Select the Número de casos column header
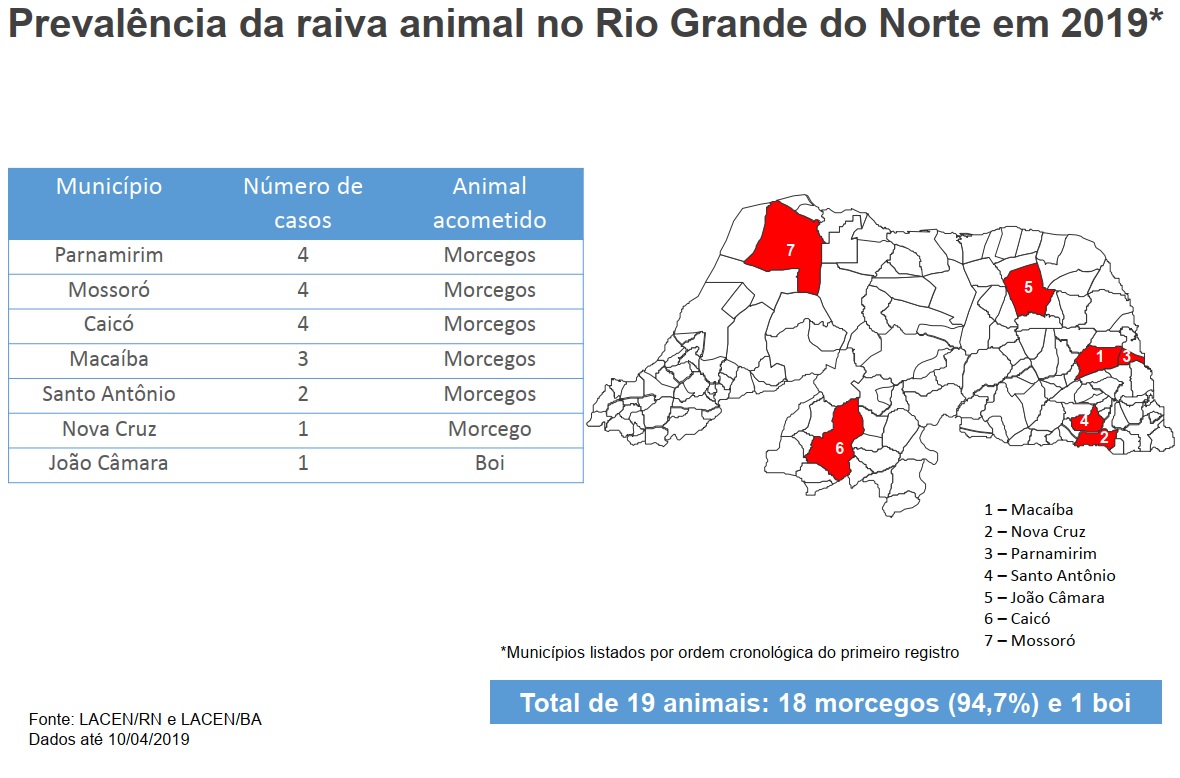 click(x=303, y=203)
